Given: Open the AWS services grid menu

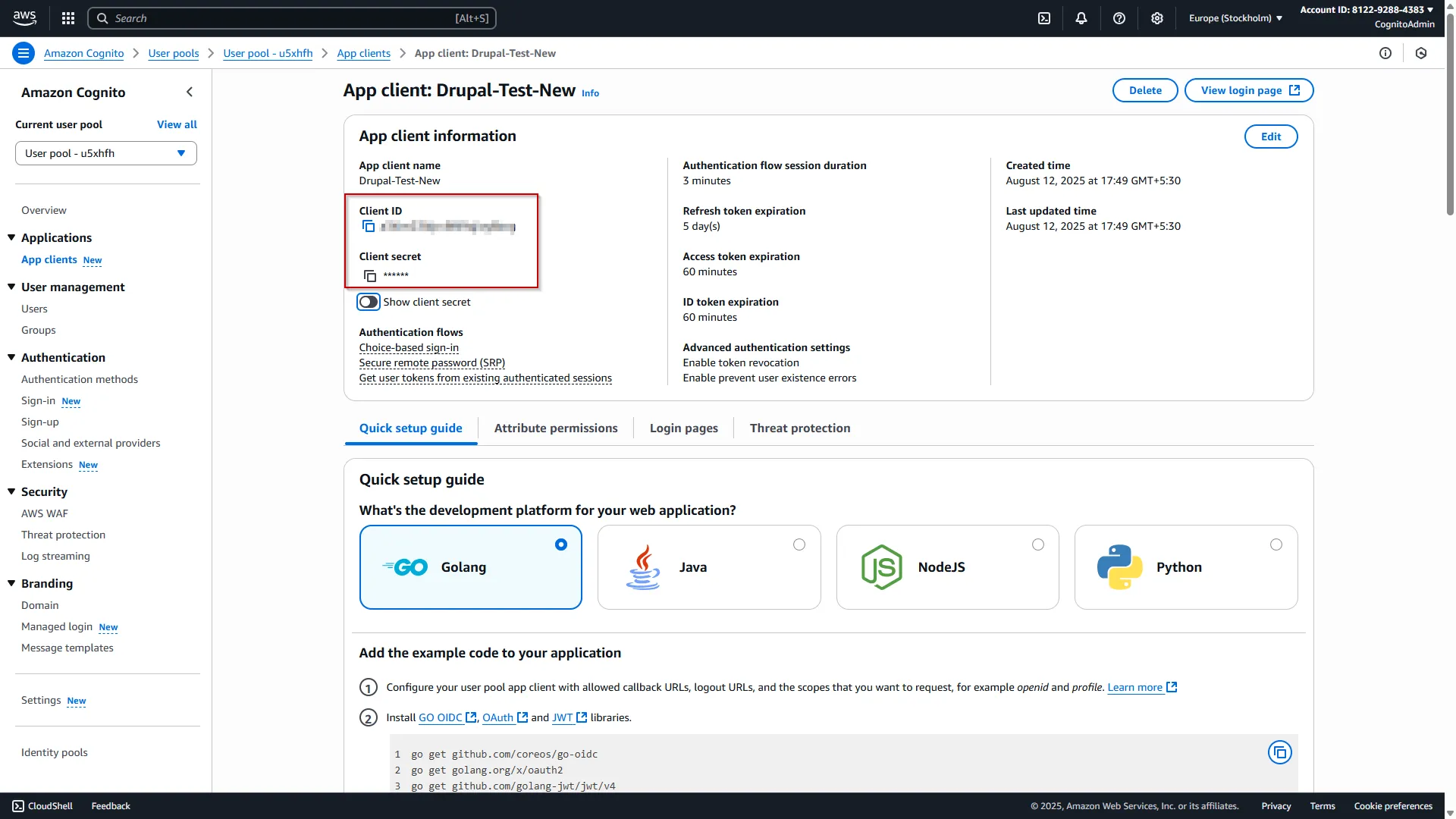Looking at the screenshot, I should [68, 18].
